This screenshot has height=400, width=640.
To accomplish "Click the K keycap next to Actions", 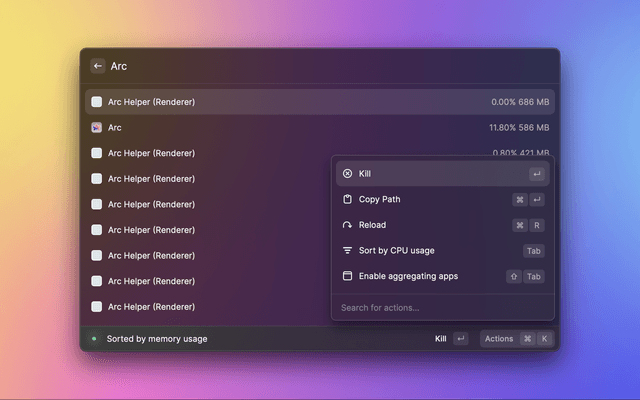I will [544, 339].
